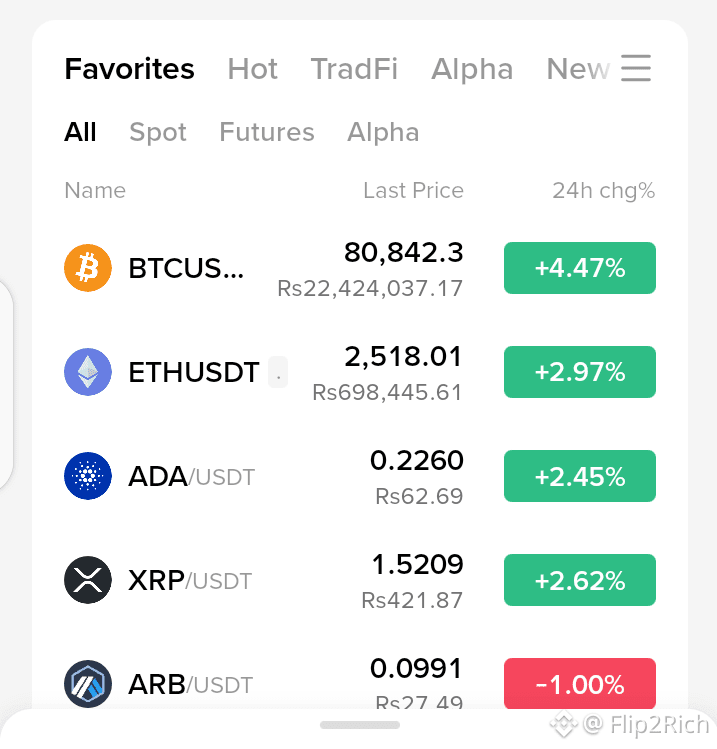Tap the Arbitrum ARB coin icon
This screenshot has height=749, width=717.
(88, 684)
